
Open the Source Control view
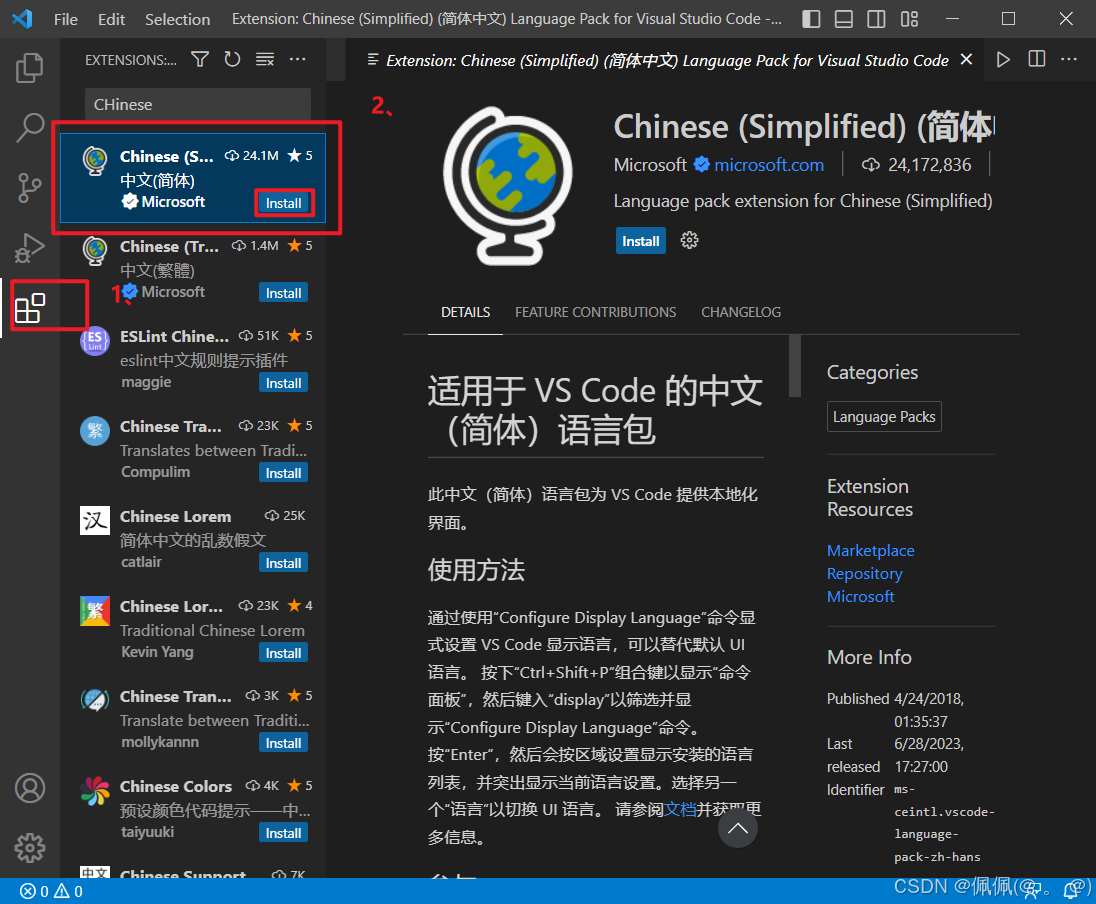29,187
